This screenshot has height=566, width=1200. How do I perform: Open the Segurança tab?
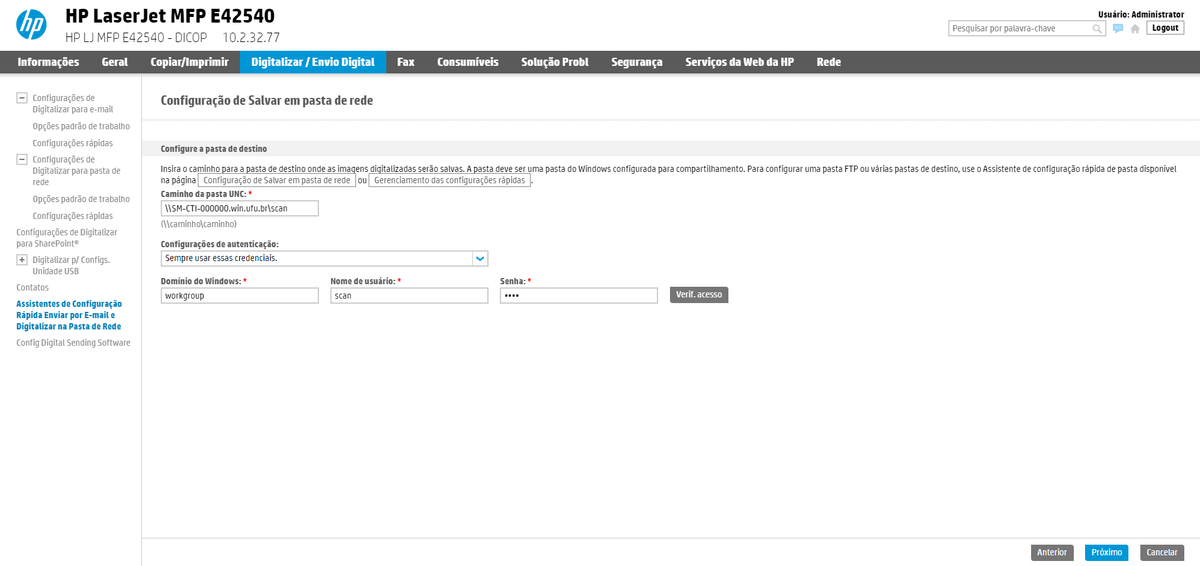pos(636,62)
